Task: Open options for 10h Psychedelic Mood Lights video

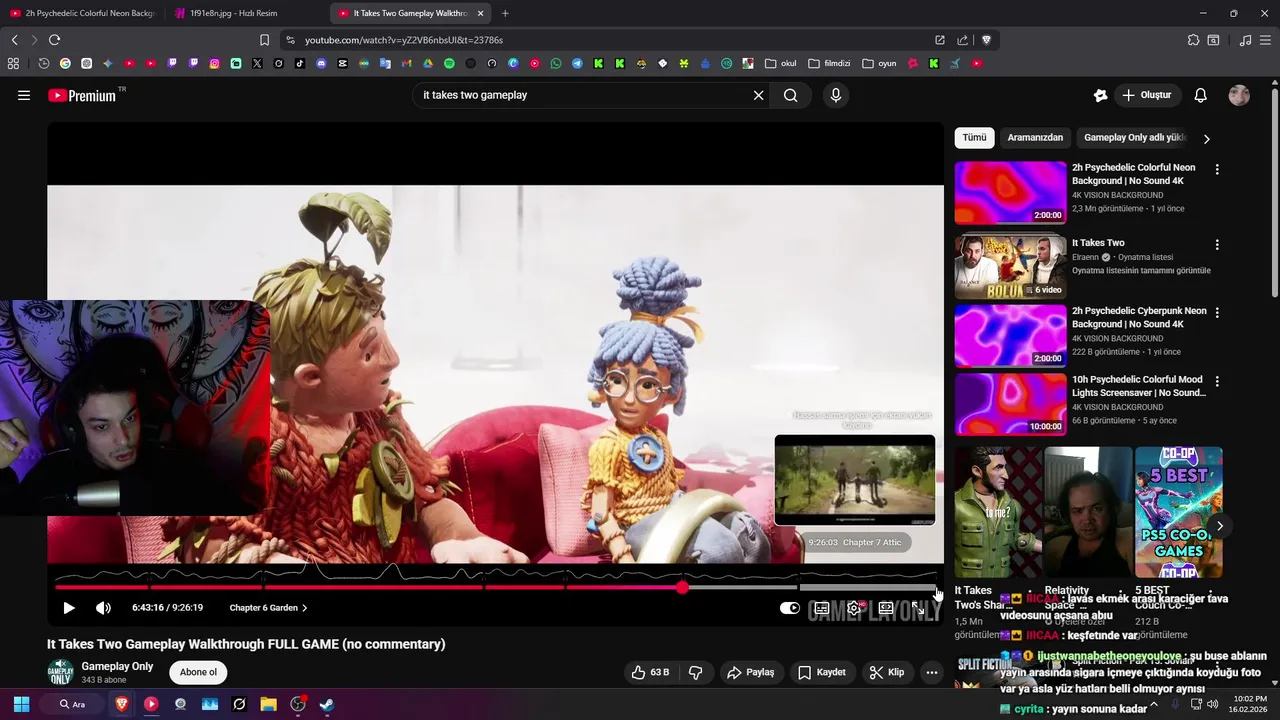Action: [1217, 382]
